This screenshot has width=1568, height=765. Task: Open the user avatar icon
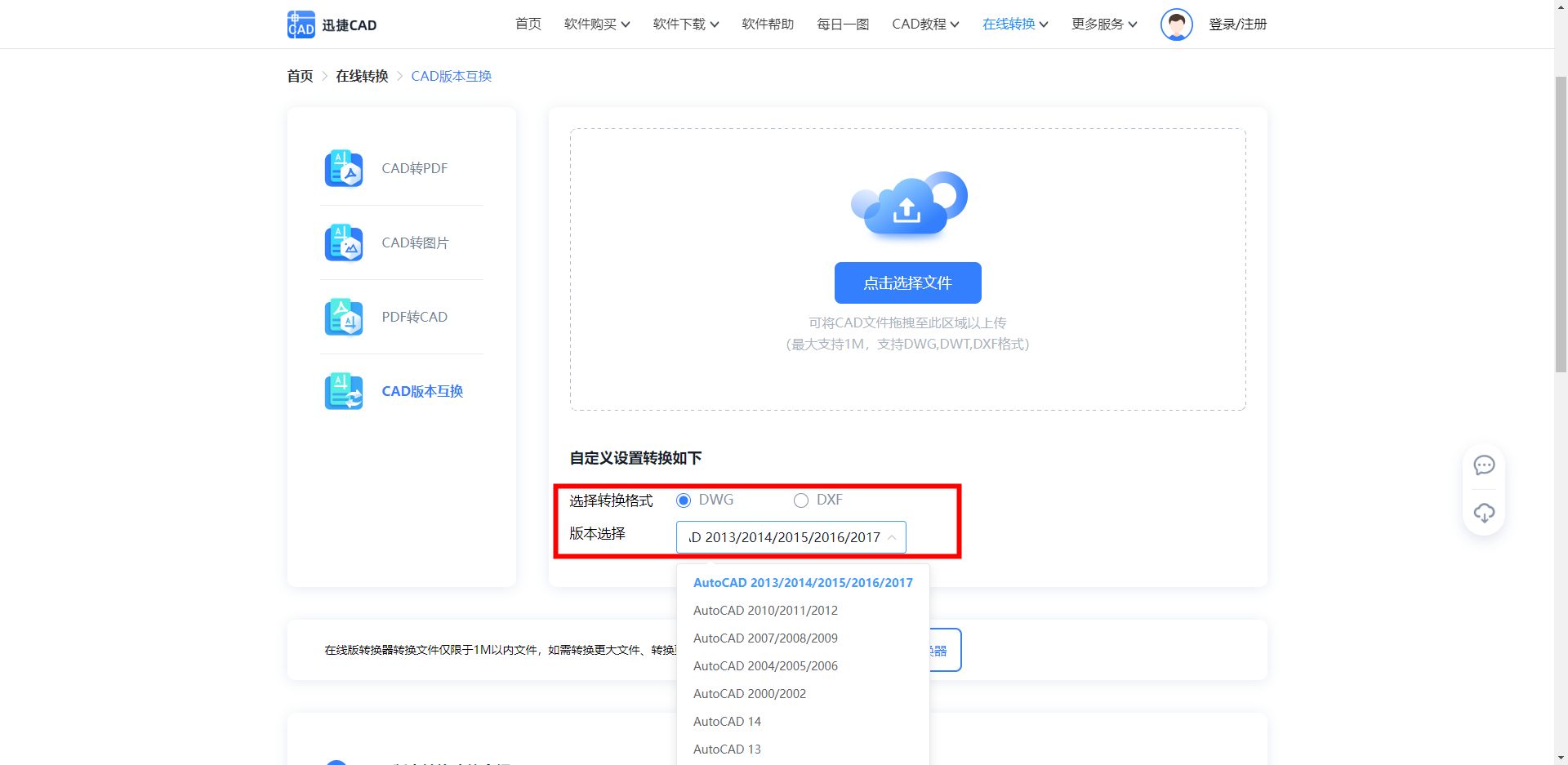pos(1176,24)
